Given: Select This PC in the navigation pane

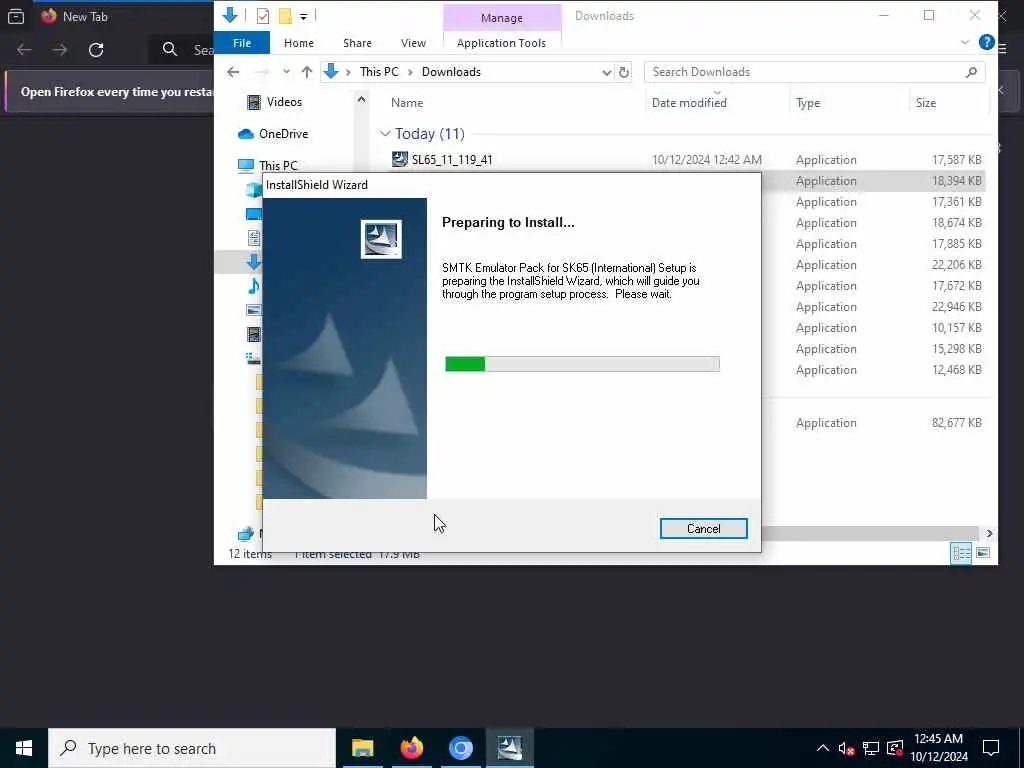Looking at the screenshot, I should [x=278, y=166].
